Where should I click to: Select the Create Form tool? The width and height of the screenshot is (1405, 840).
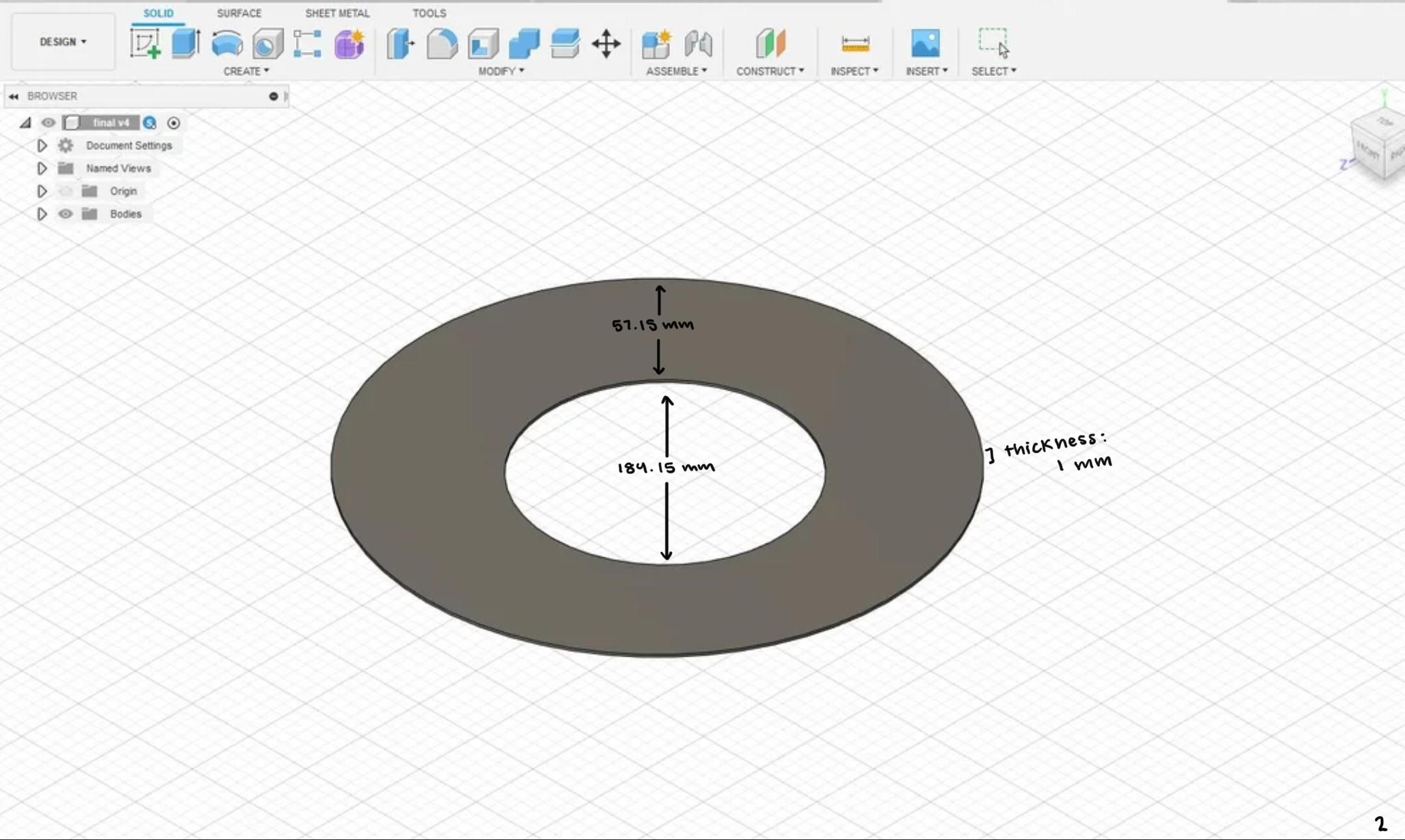coord(349,44)
